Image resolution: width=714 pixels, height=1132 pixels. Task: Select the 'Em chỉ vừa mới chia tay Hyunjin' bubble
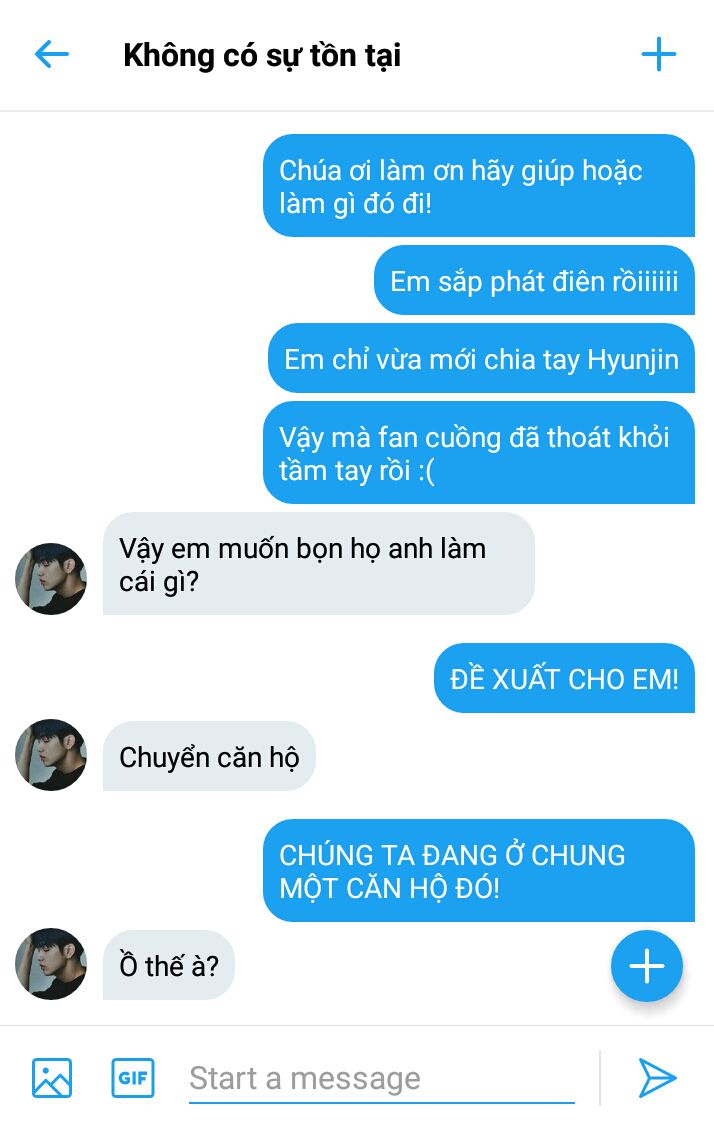[481, 358]
